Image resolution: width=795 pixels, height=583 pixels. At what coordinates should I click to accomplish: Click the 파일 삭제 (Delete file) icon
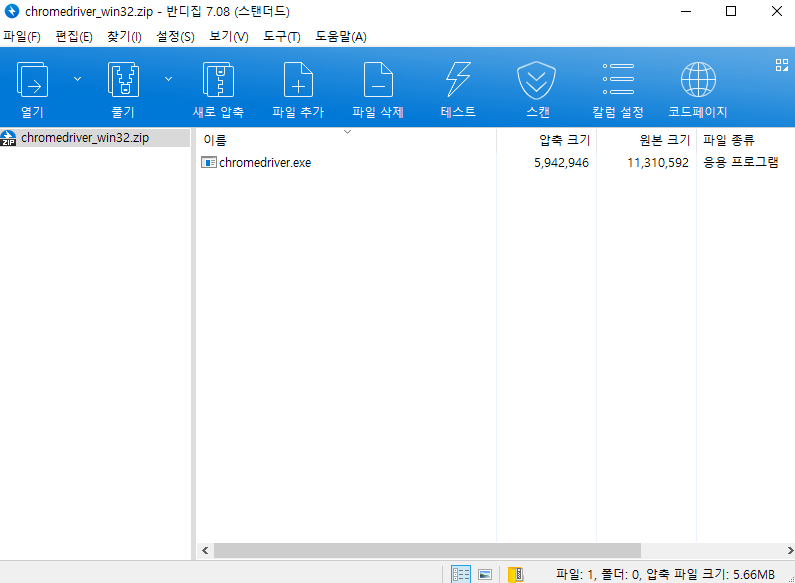coord(378,80)
